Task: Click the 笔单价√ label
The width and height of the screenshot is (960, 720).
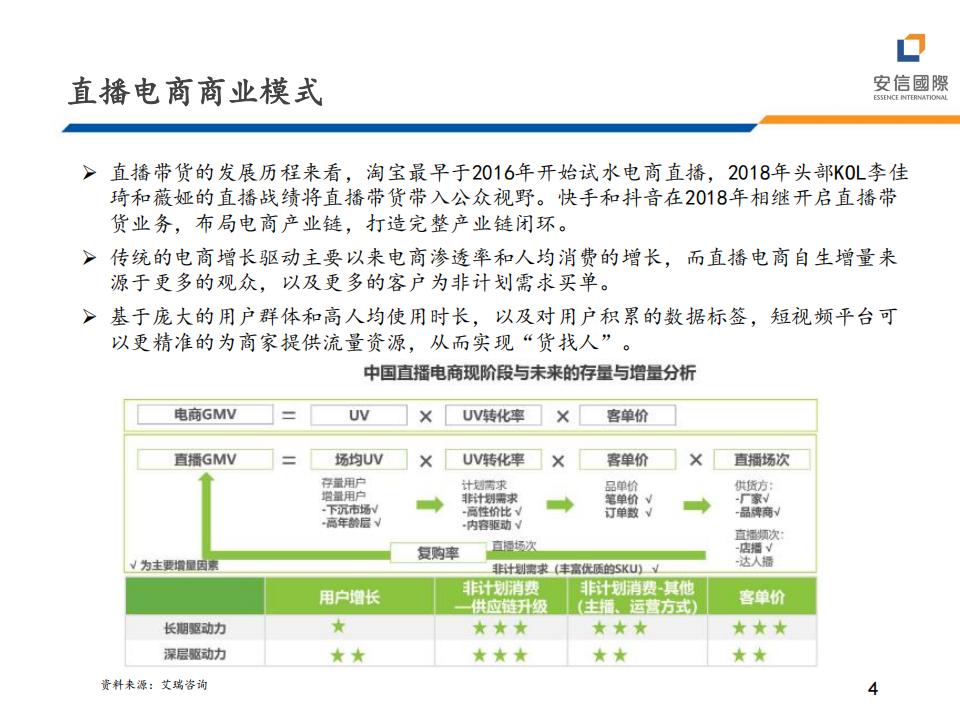Action: pos(629,499)
